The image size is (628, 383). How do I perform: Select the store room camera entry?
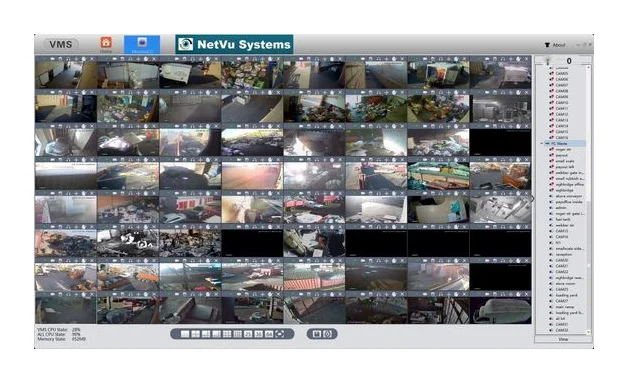566,283
